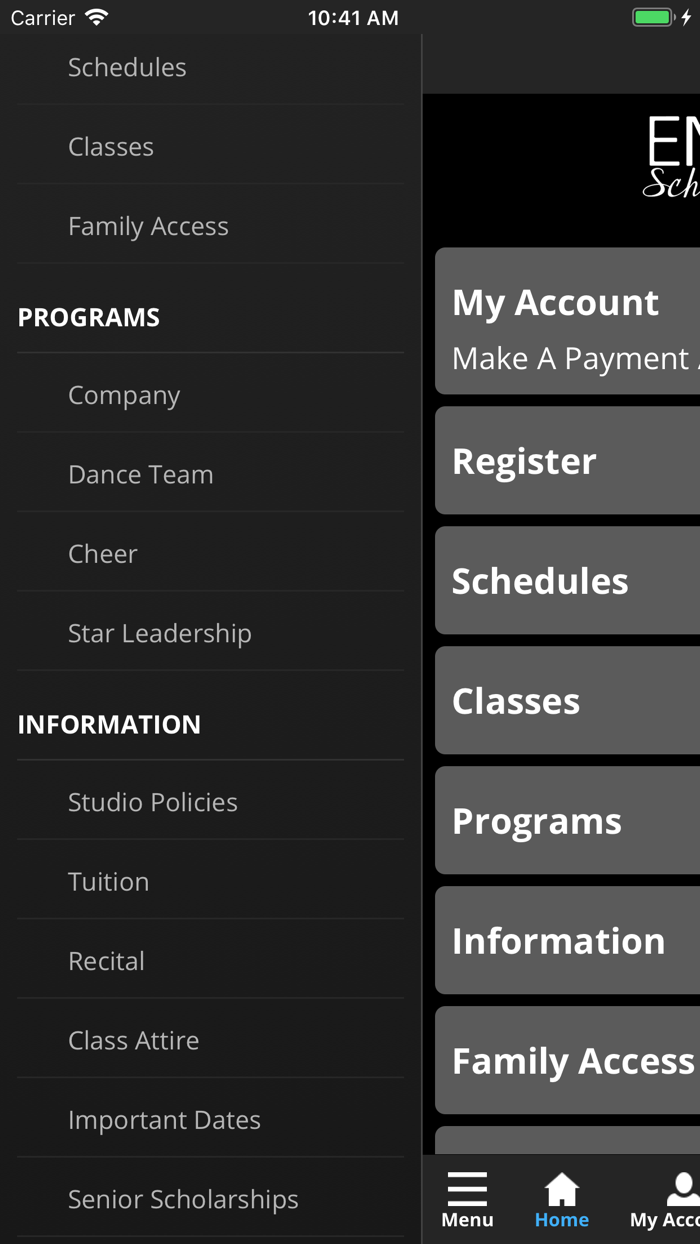The height and width of the screenshot is (1244, 700).
Task: View Studio Policies from the menu
Action: [x=153, y=802]
